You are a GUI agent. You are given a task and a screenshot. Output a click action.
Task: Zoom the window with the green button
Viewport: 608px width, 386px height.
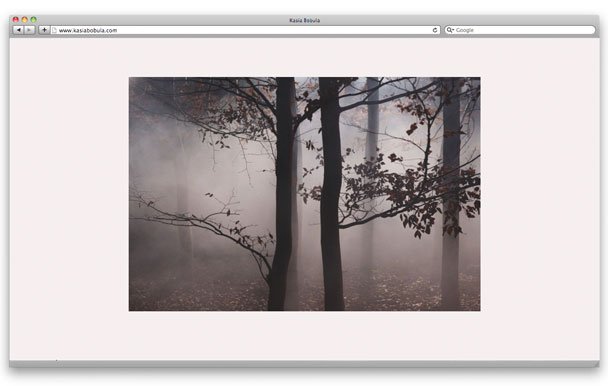(33, 19)
